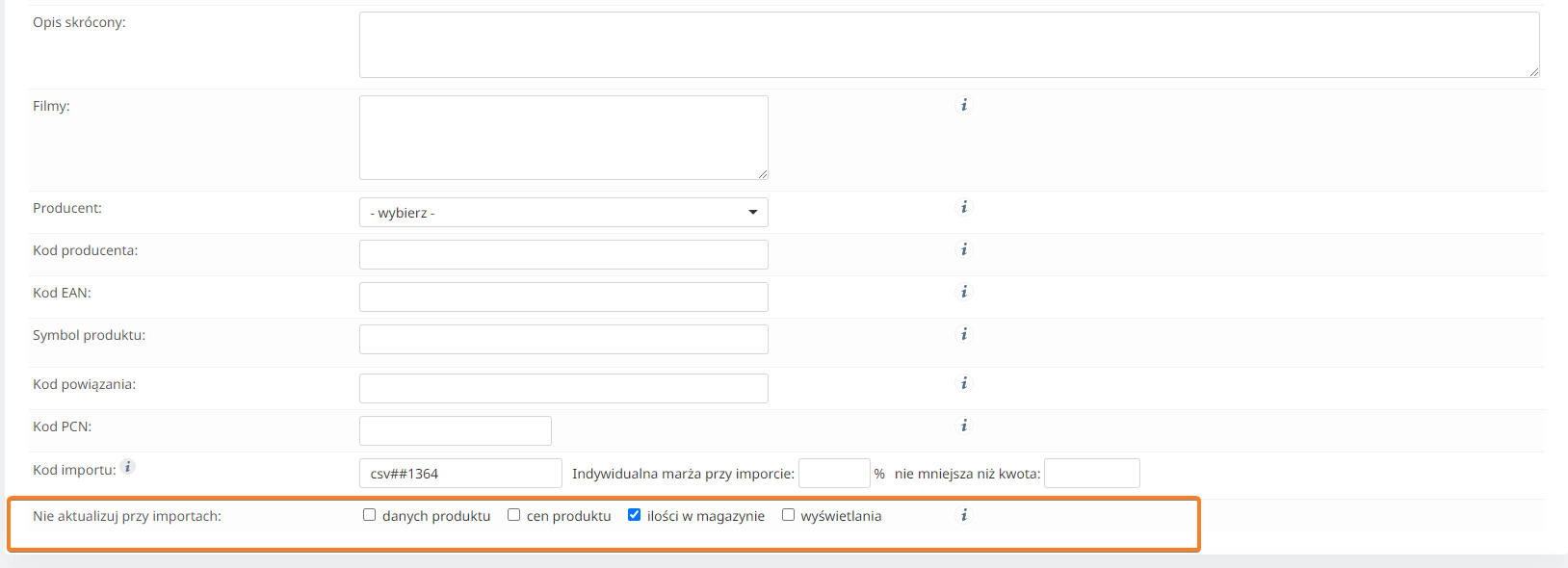Click the info icon next to Filmy
The width and height of the screenshot is (1568, 568).
pos(963,105)
